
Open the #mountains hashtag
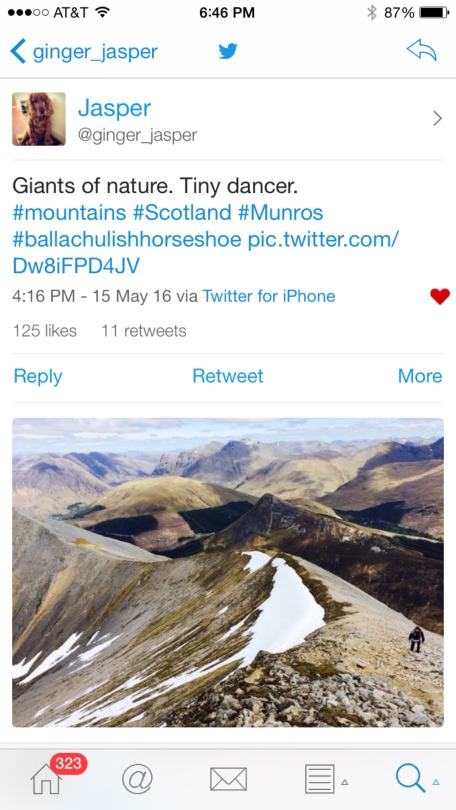pyautogui.click(x=69, y=212)
